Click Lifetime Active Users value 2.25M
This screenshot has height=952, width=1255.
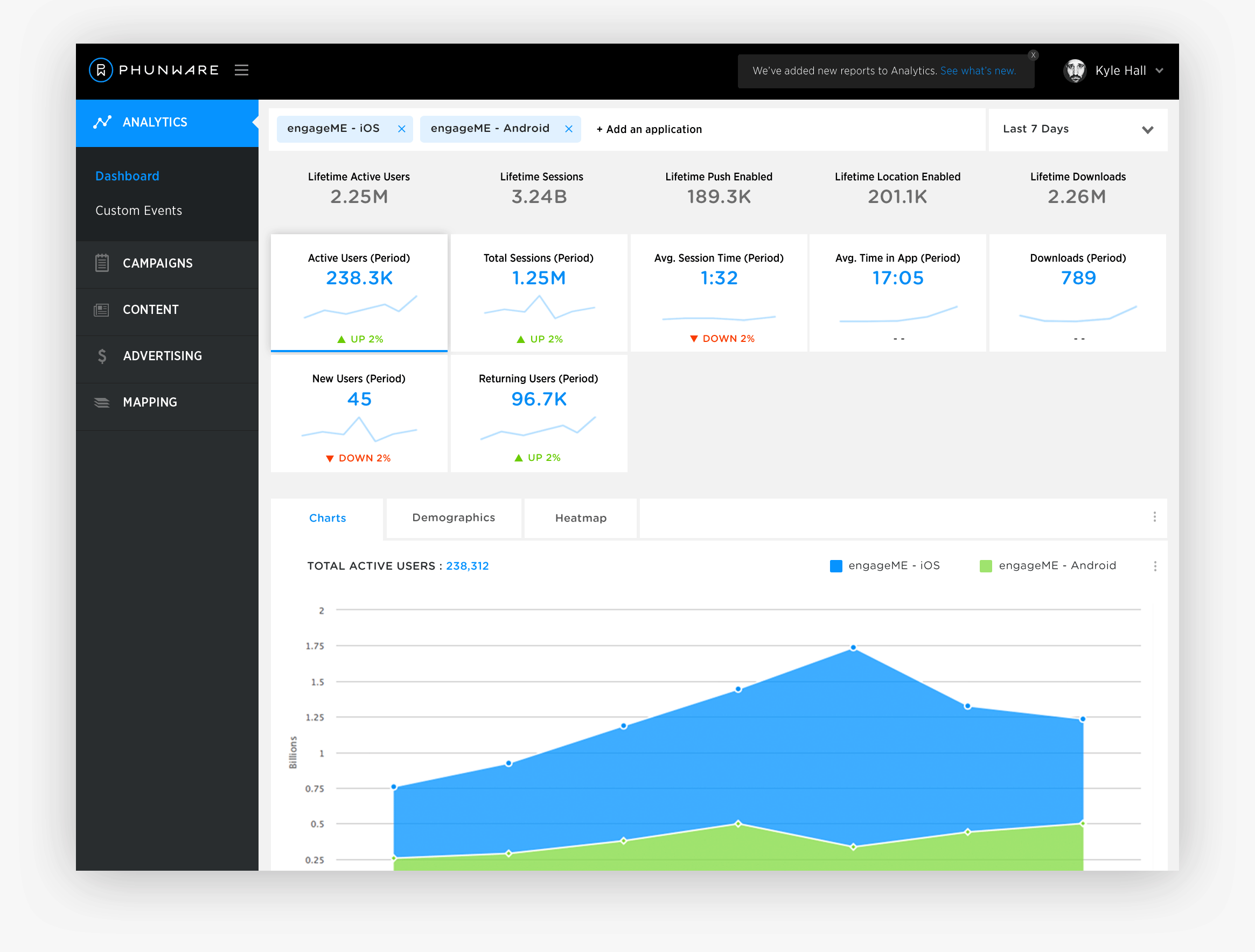359,197
